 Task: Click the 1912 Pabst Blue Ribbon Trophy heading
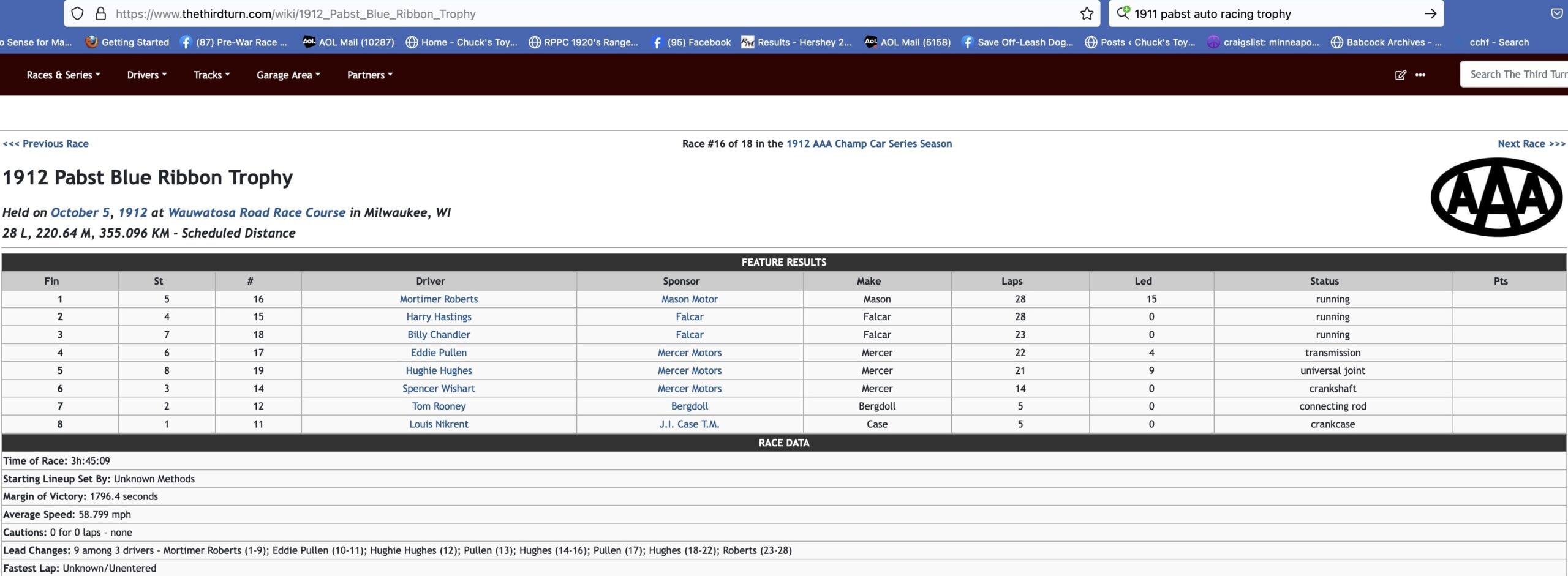[148, 177]
